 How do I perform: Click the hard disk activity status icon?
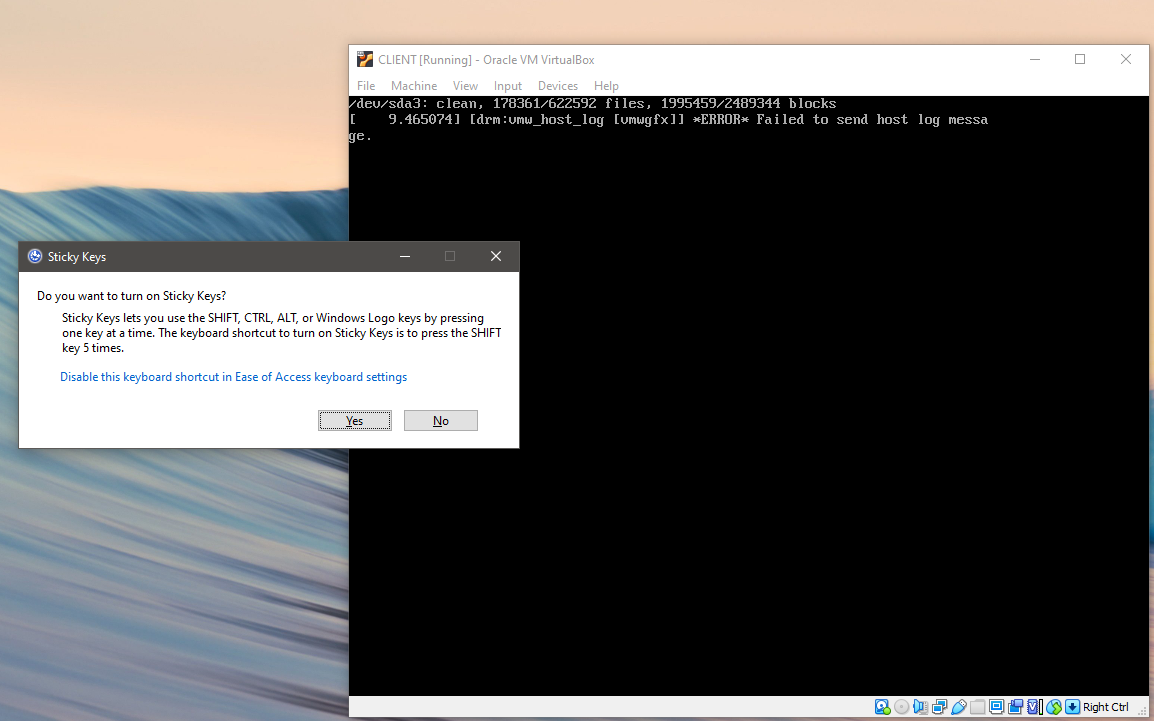point(883,707)
